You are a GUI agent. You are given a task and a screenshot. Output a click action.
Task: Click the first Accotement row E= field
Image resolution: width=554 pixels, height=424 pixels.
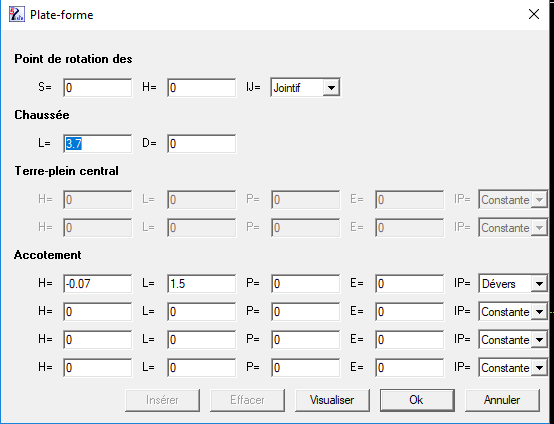[x=409, y=284]
